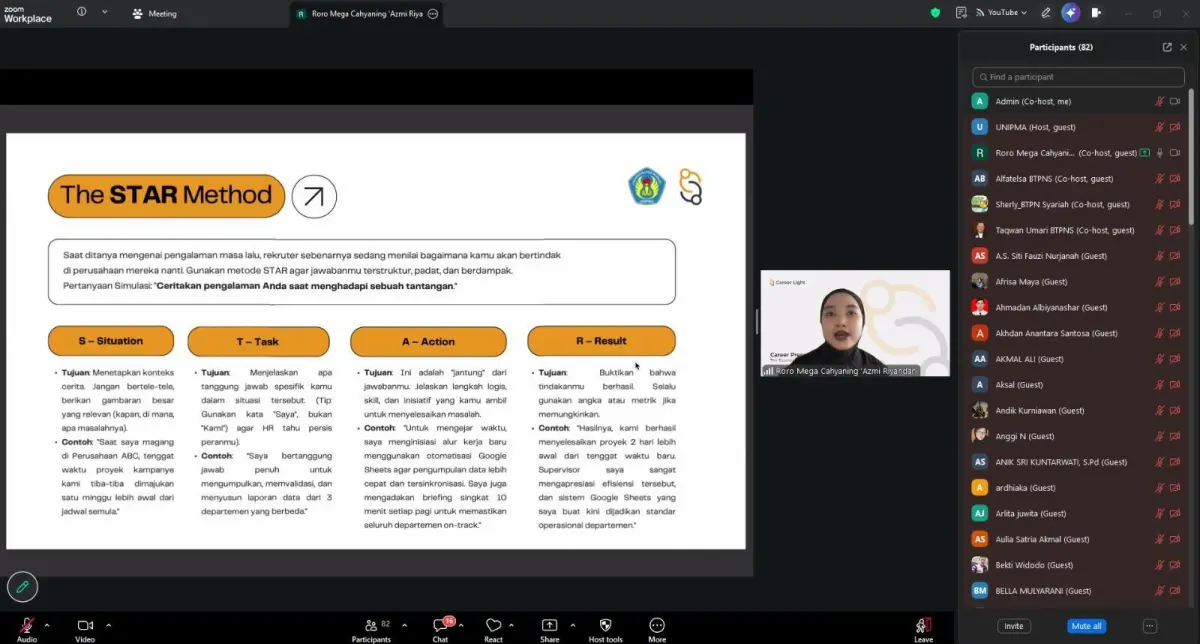Screen dimensions: 1200x644
Task: Click the participants list scrollbar
Action: pyautogui.click(x=1190, y=155)
